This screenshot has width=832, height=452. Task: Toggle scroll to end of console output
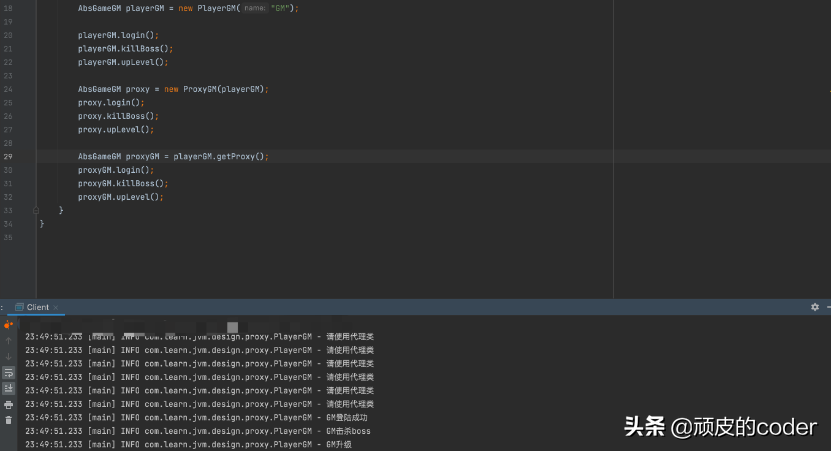coord(8,389)
